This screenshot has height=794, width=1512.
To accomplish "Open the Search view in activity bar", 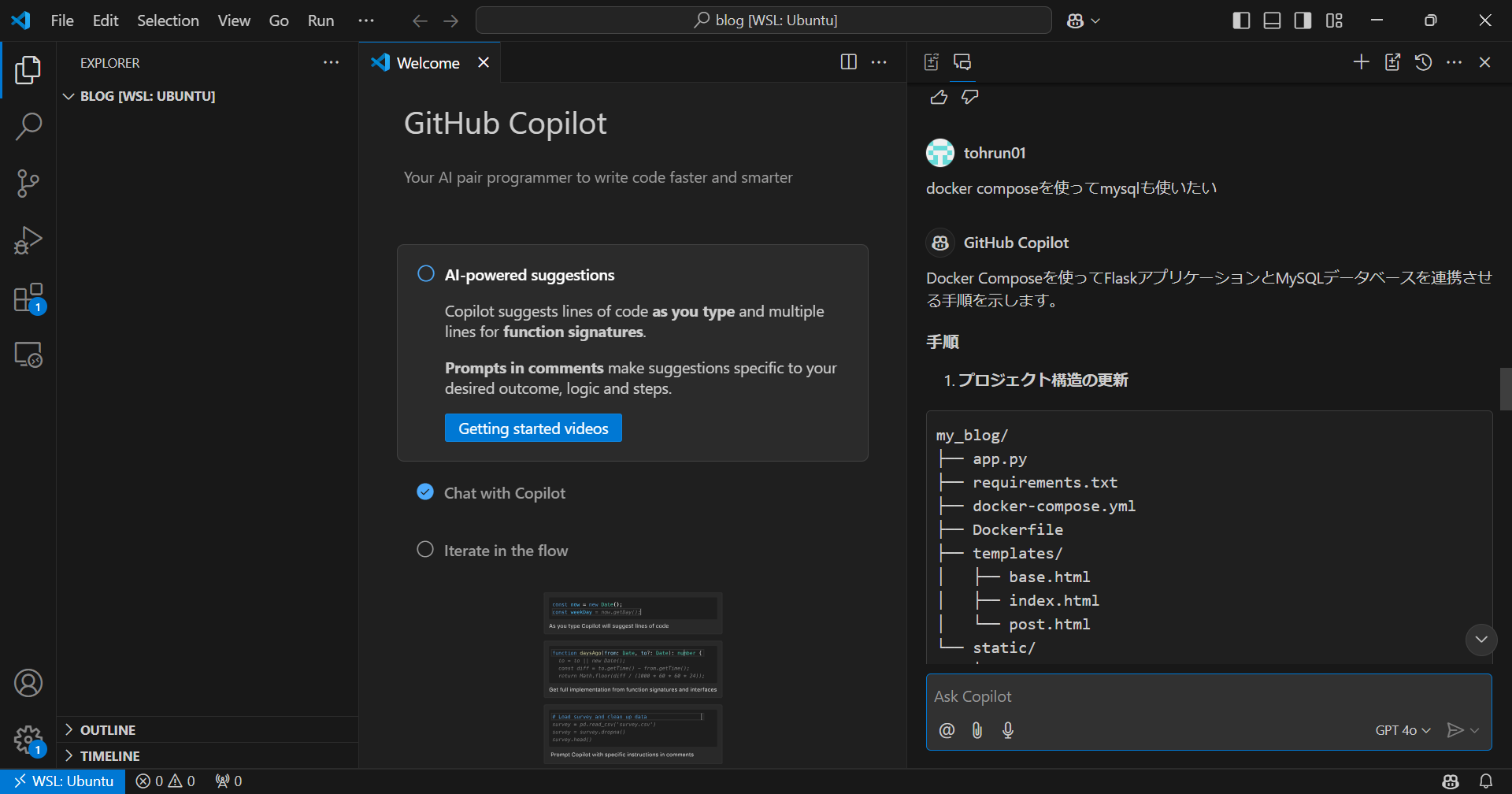I will (x=28, y=127).
